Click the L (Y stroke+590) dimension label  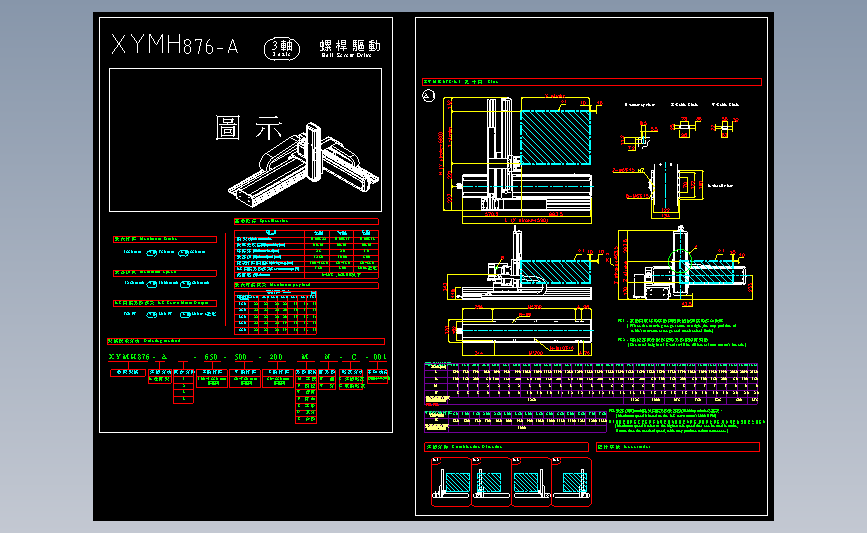pyautogui.click(x=526, y=220)
